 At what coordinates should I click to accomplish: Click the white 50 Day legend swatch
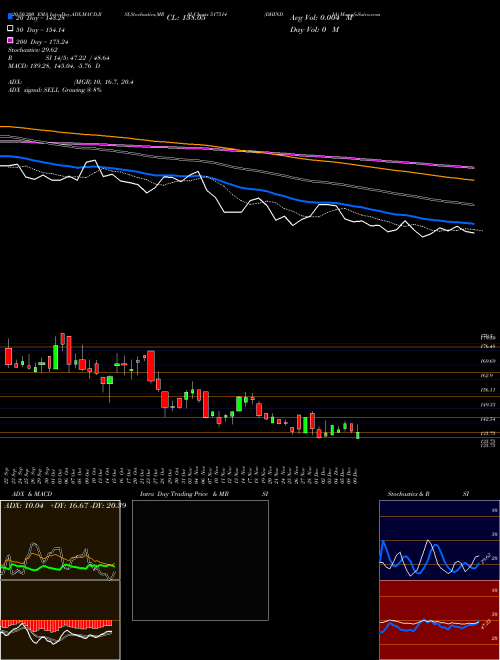pos(10,29)
